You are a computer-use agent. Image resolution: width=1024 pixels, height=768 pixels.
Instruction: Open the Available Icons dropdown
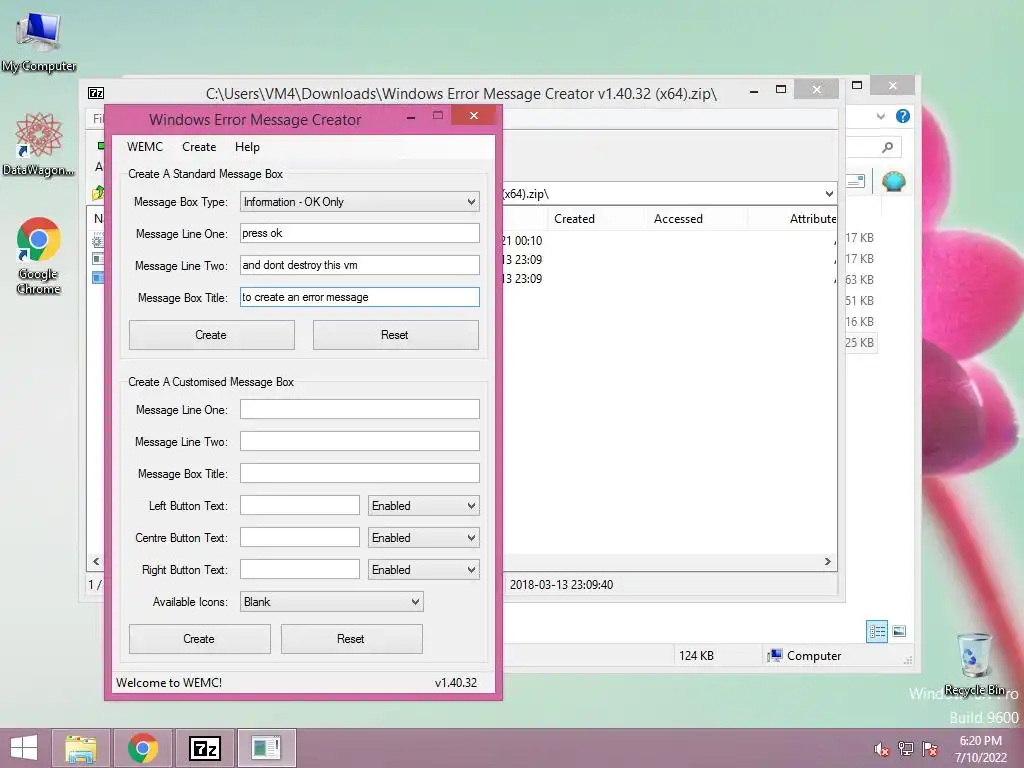[x=332, y=601]
